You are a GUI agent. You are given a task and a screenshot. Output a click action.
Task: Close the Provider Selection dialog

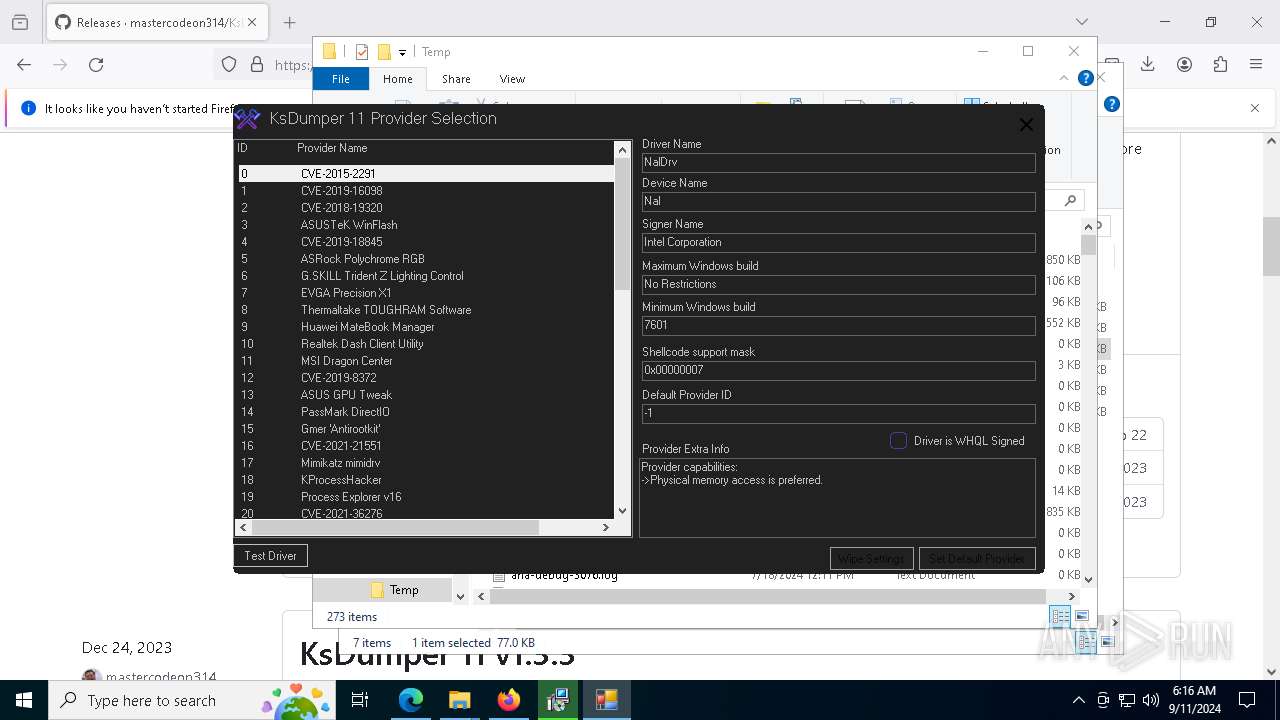tap(1026, 125)
